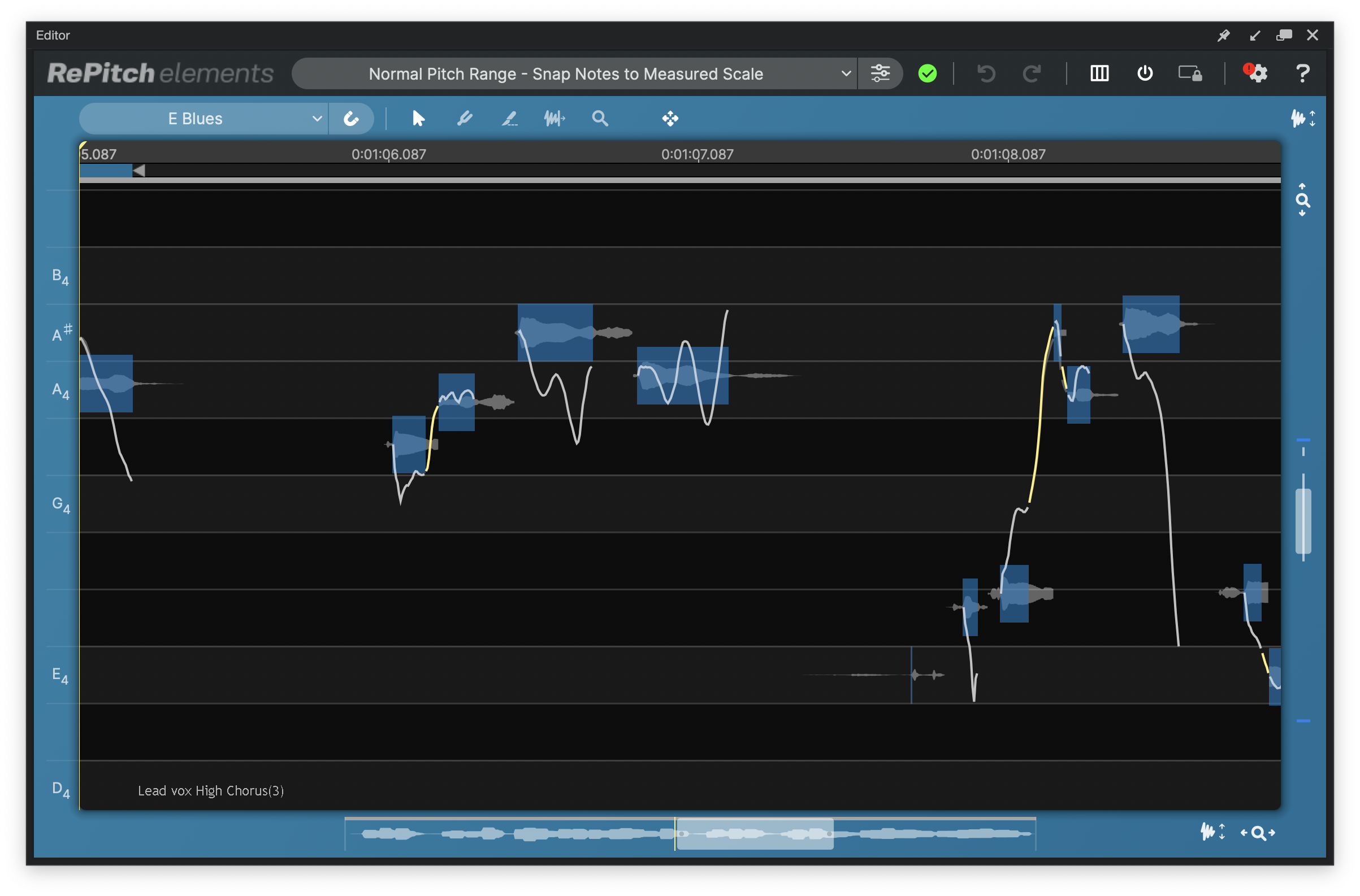Image resolution: width=1360 pixels, height=896 pixels.
Task: Click the undo arrow button
Action: [986, 73]
